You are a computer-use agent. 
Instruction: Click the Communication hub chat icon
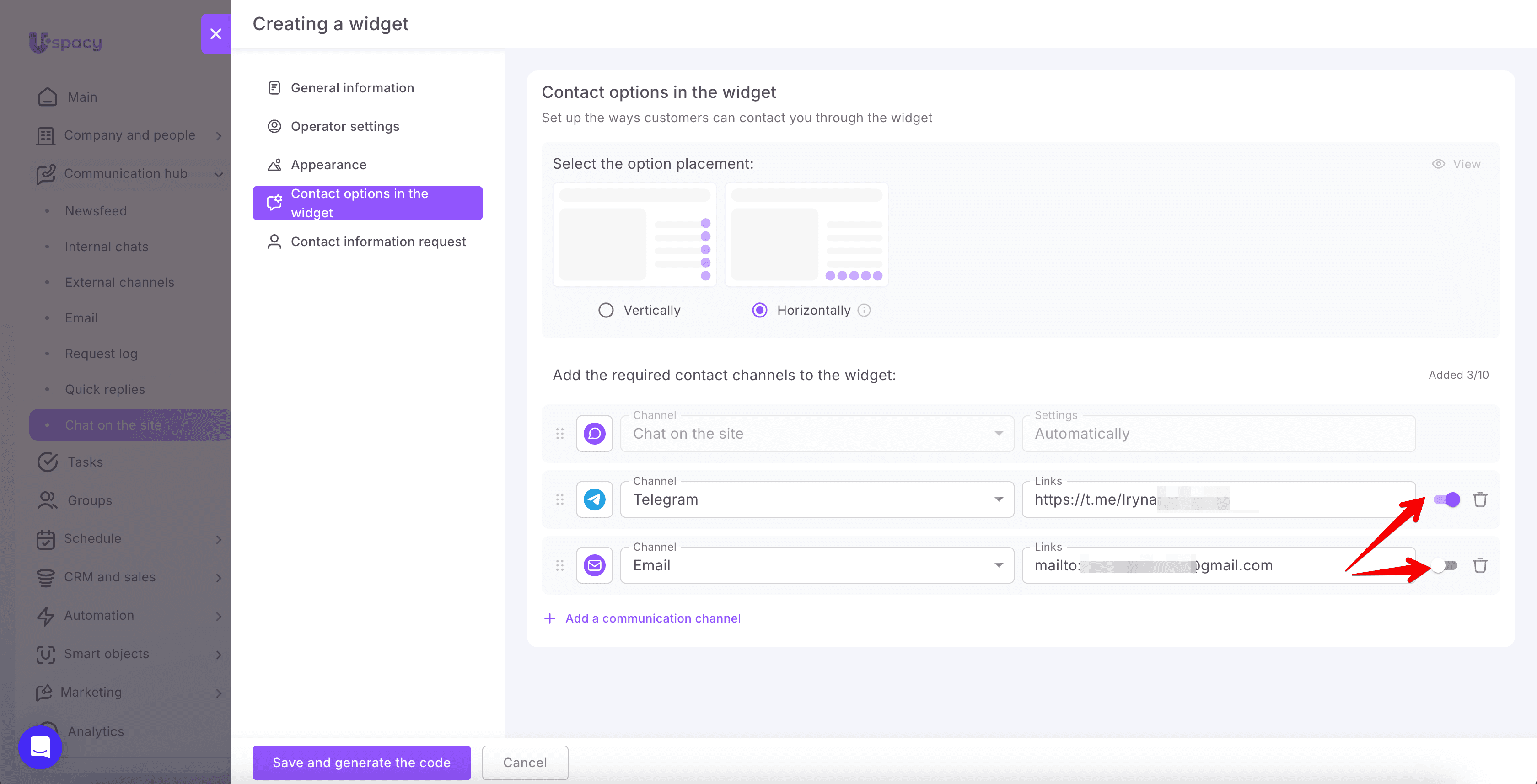pyautogui.click(x=45, y=174)
